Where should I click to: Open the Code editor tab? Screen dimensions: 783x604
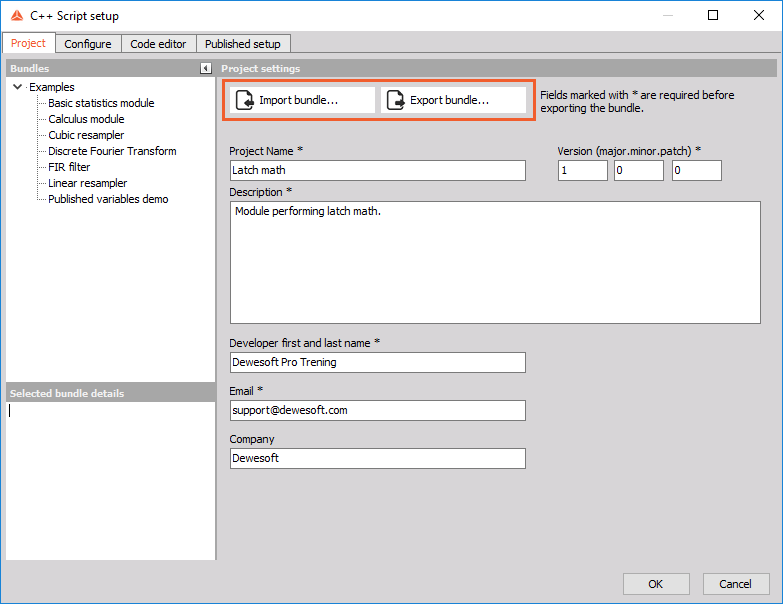tap(158, 44)
